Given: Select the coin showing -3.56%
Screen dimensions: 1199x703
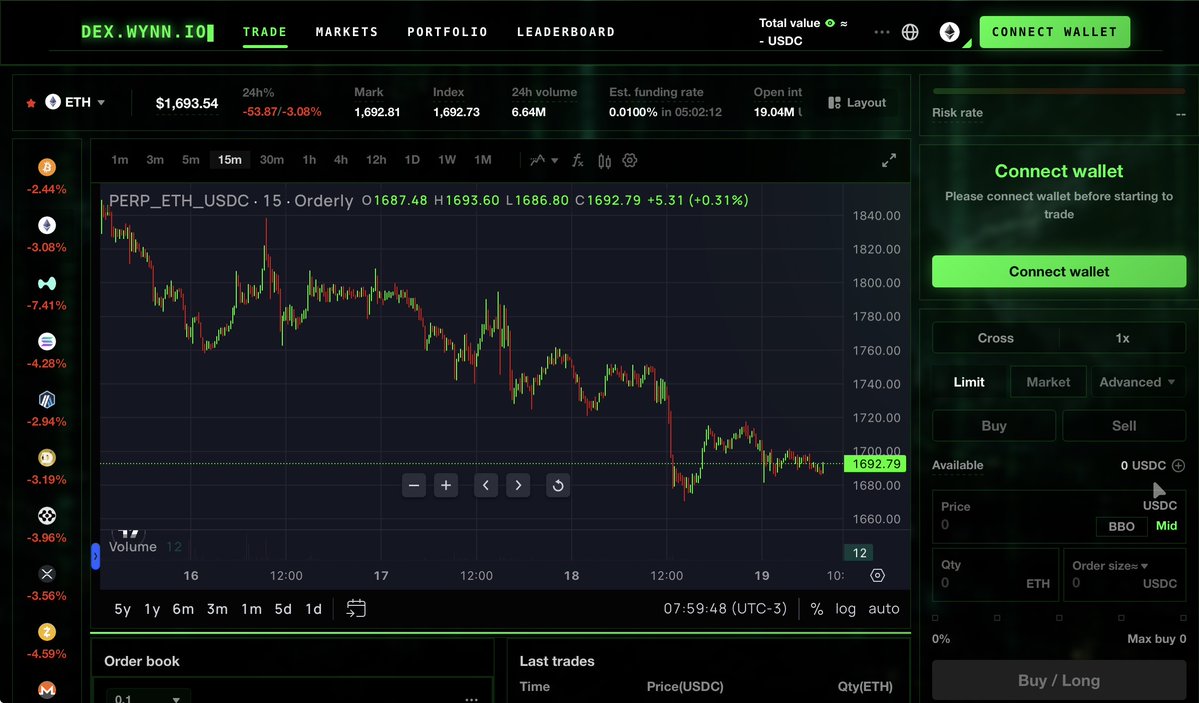Looking at the screenshot, I should coord(47,574).
